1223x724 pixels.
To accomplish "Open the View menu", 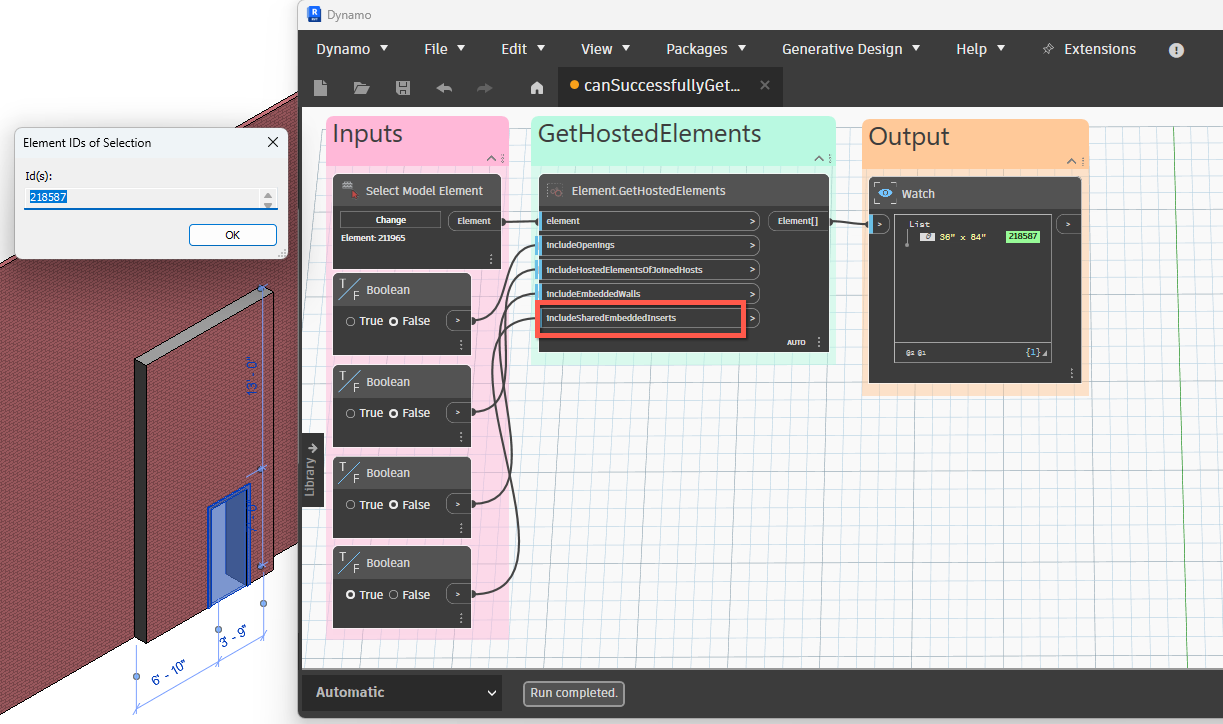I will 606,49.
